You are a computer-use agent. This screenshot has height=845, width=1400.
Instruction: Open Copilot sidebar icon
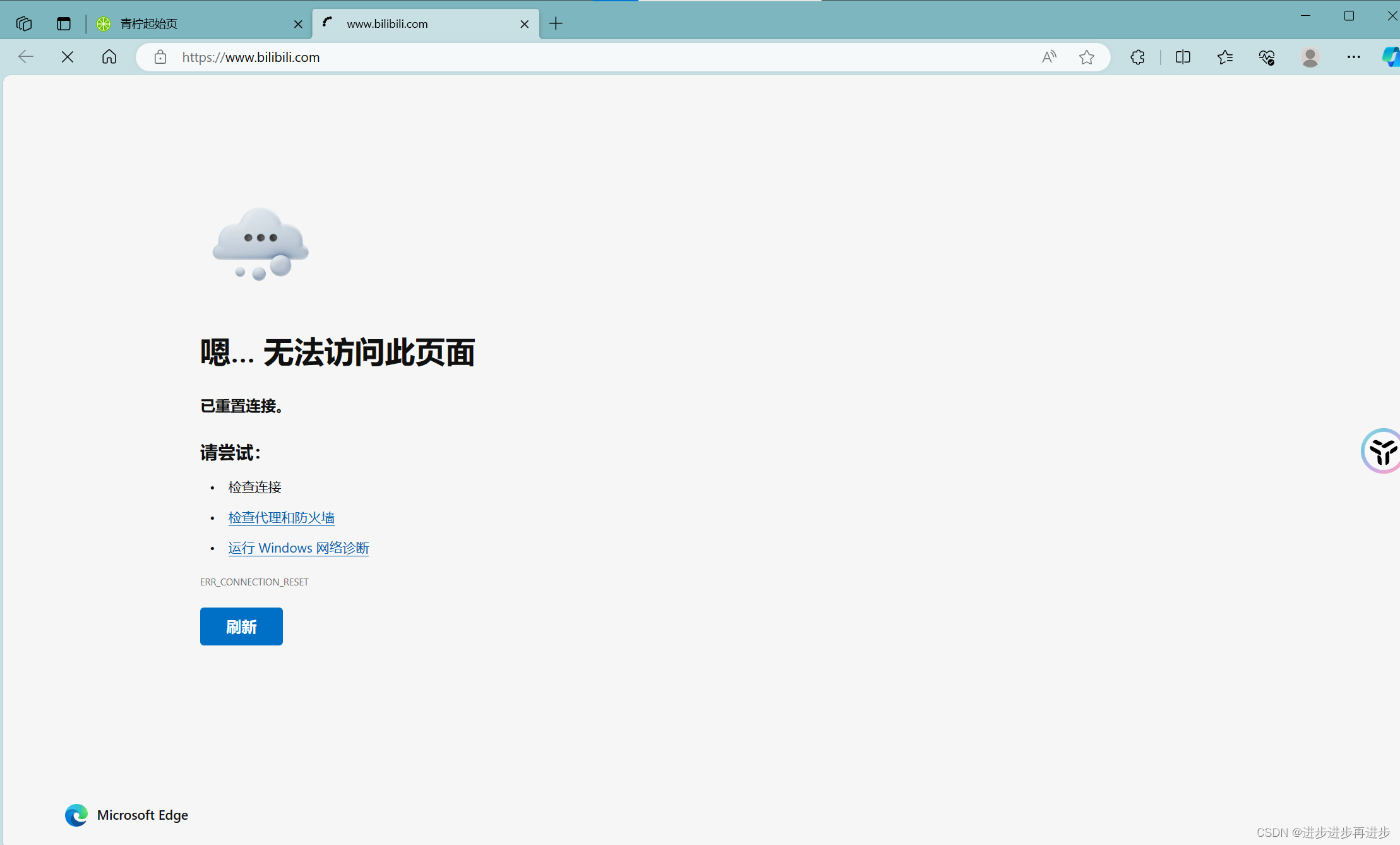tap(1390, 57)
